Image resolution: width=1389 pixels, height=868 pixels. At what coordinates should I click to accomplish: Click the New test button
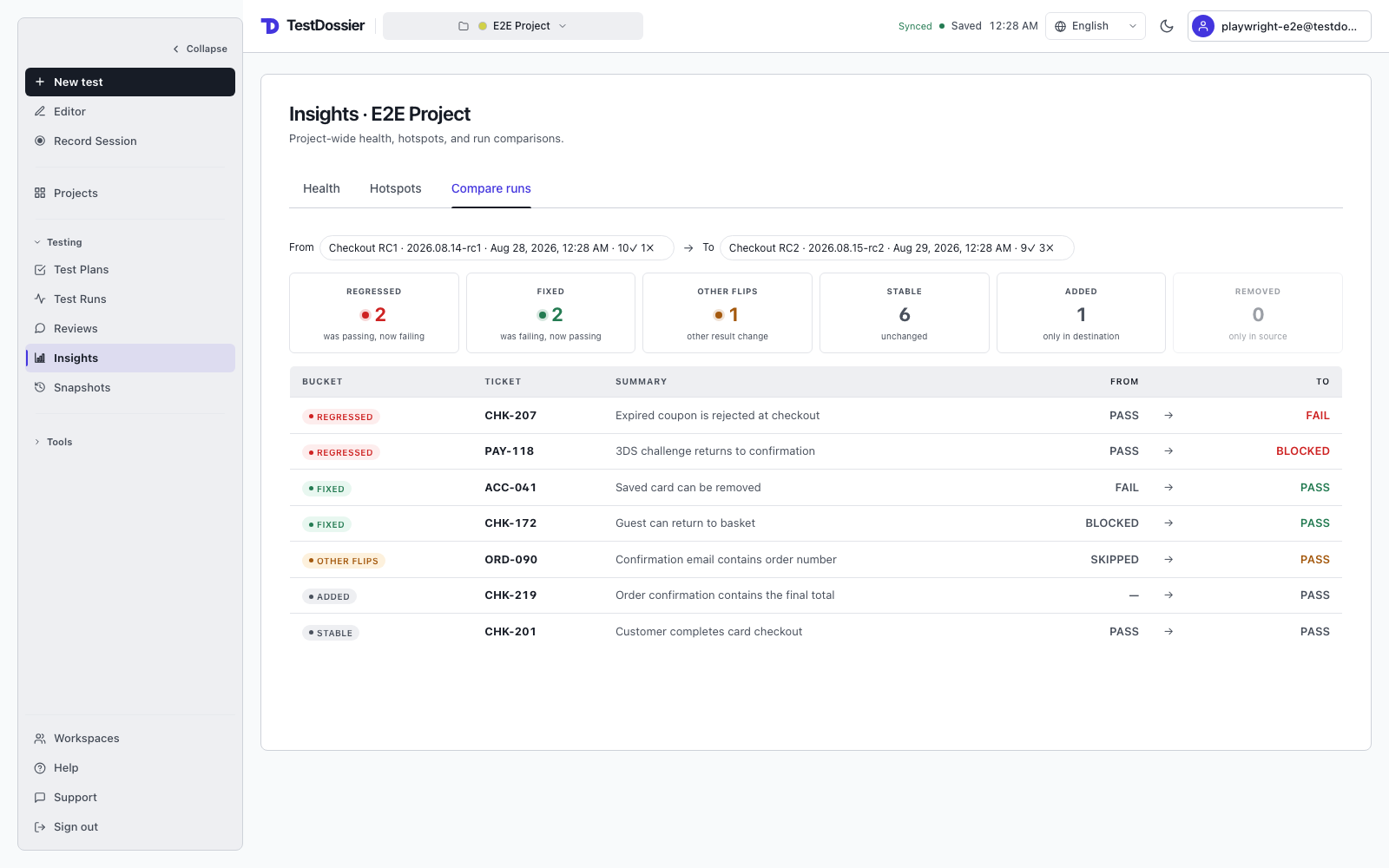[130, 82]
